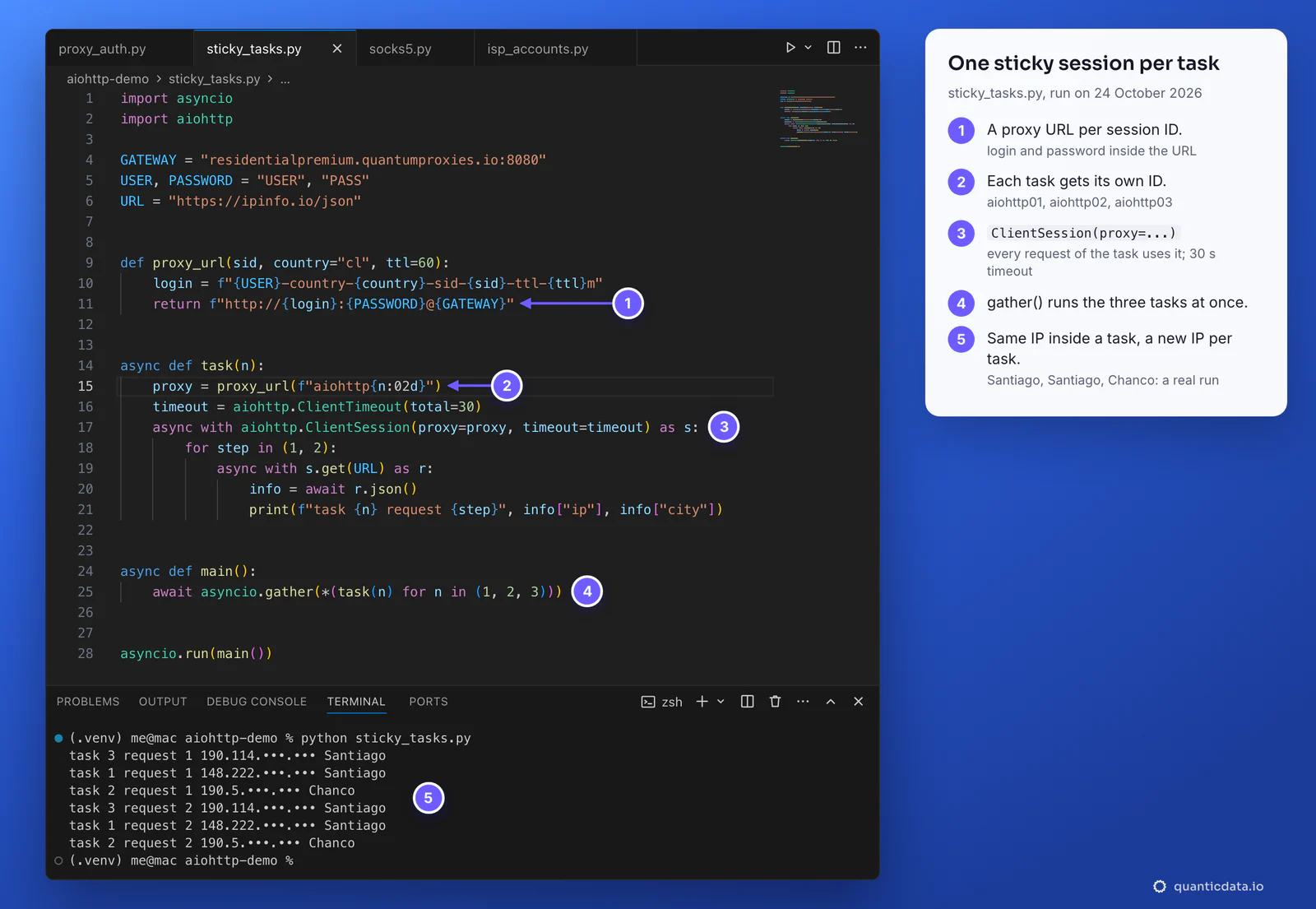Open the run options dropdown arrow

coord(808,48)
